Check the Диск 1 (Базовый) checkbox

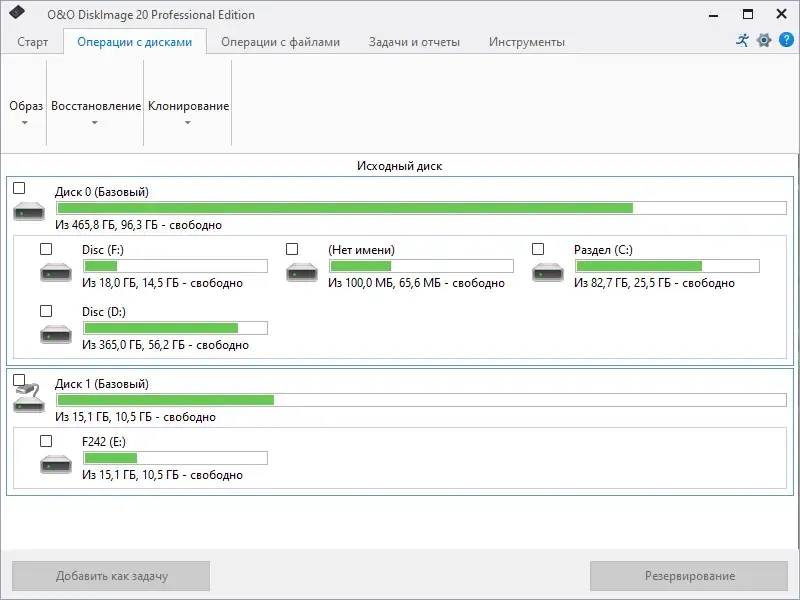click(x=19, y=380)
